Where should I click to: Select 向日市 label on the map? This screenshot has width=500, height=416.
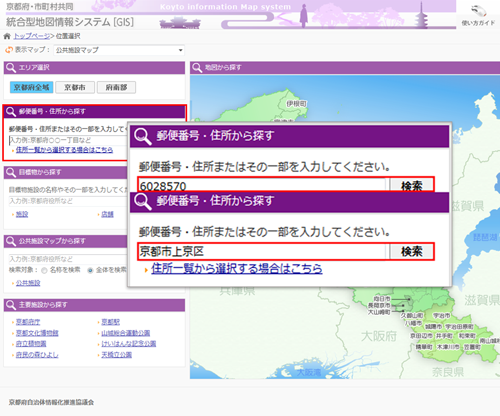[x=382, y=299]
